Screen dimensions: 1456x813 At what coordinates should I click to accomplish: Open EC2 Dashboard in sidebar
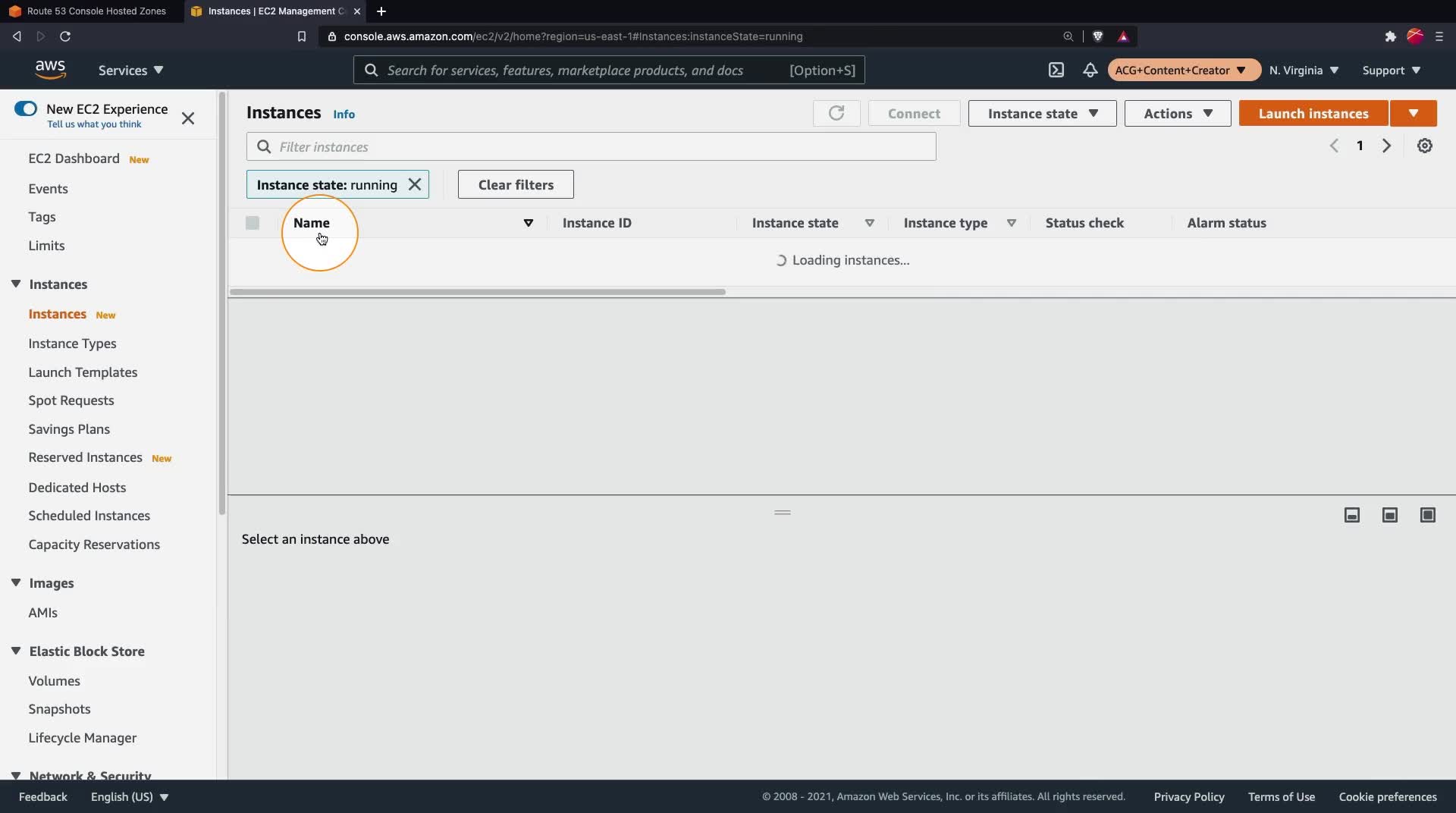[x=74, y=159]
